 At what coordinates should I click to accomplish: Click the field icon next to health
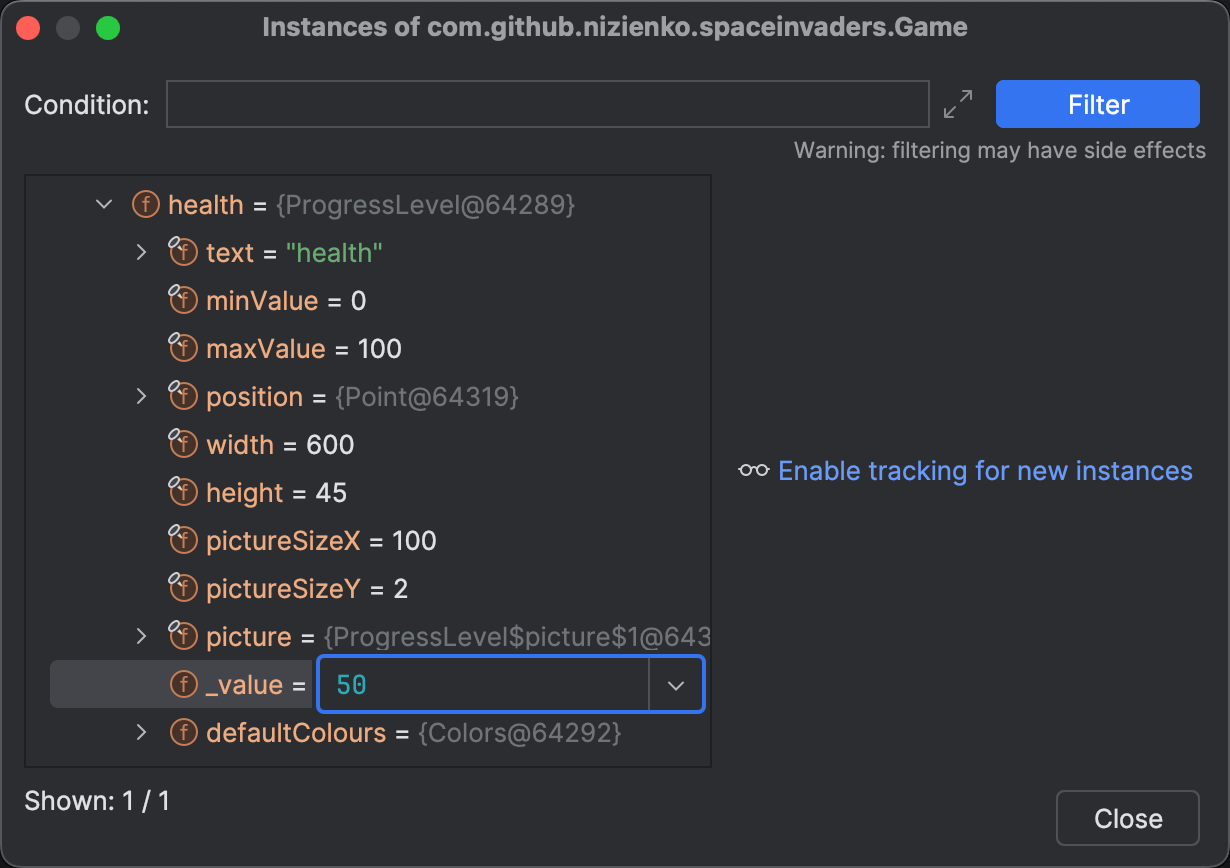click(x=146, y=205)
